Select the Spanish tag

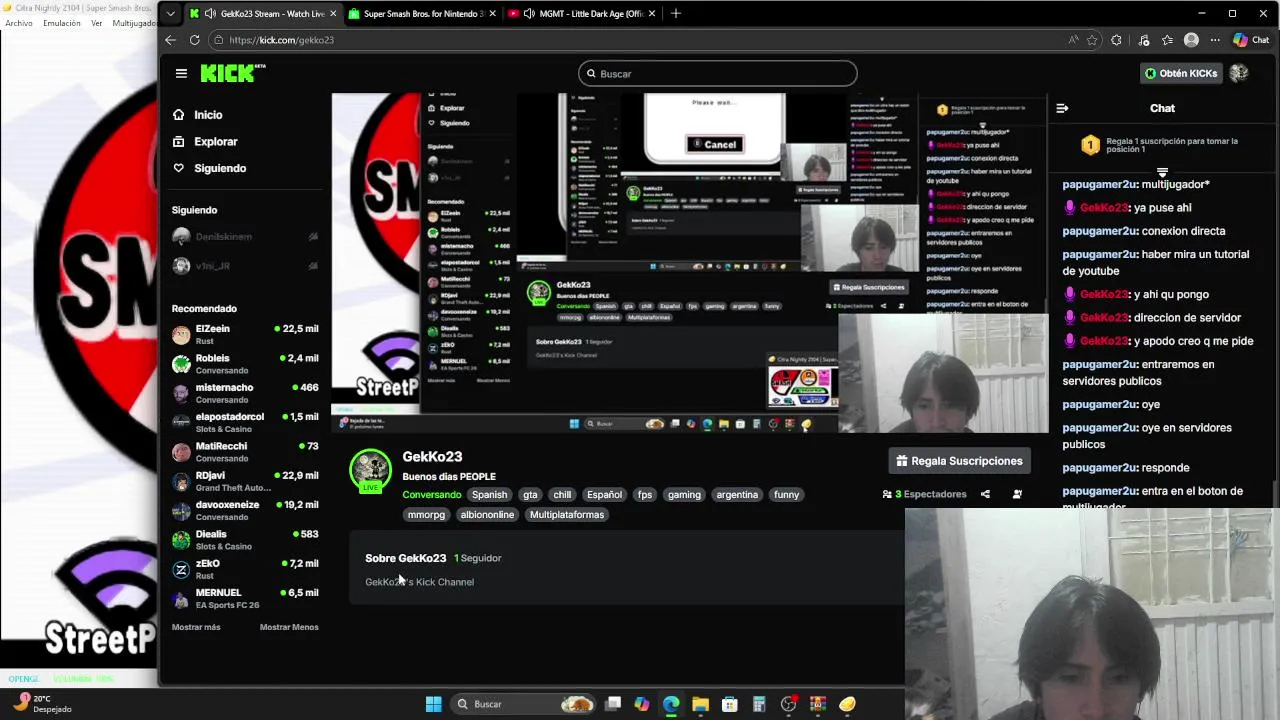[489, 495]
